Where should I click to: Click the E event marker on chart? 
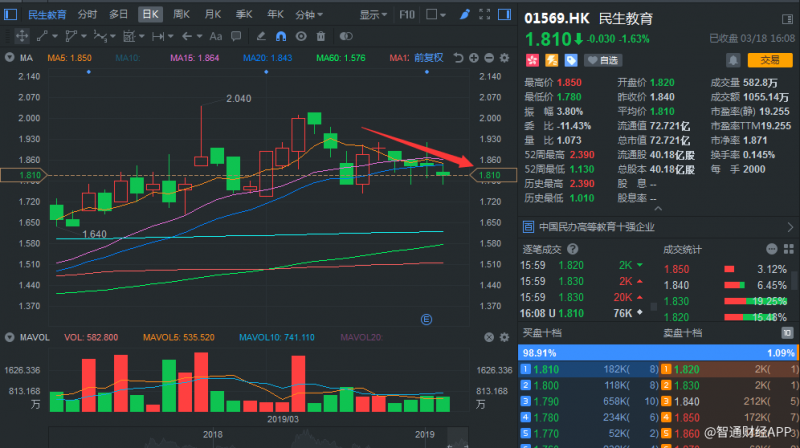tap(427, 319)
